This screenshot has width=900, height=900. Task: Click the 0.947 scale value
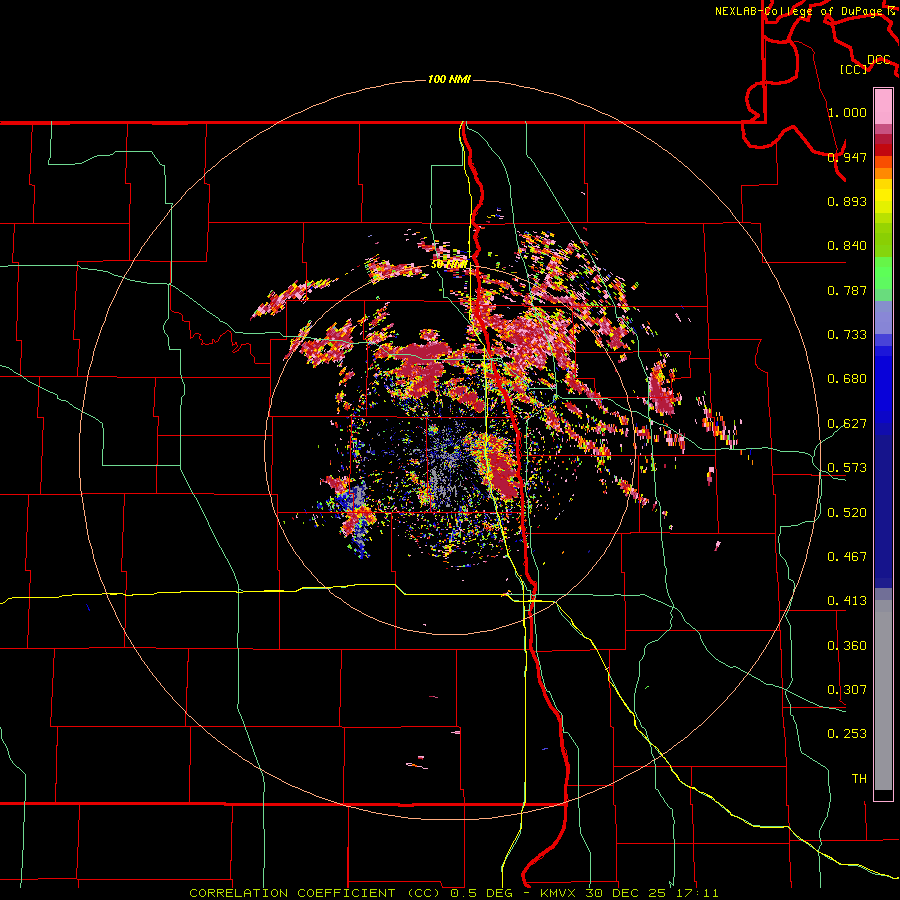coord(847,157)
